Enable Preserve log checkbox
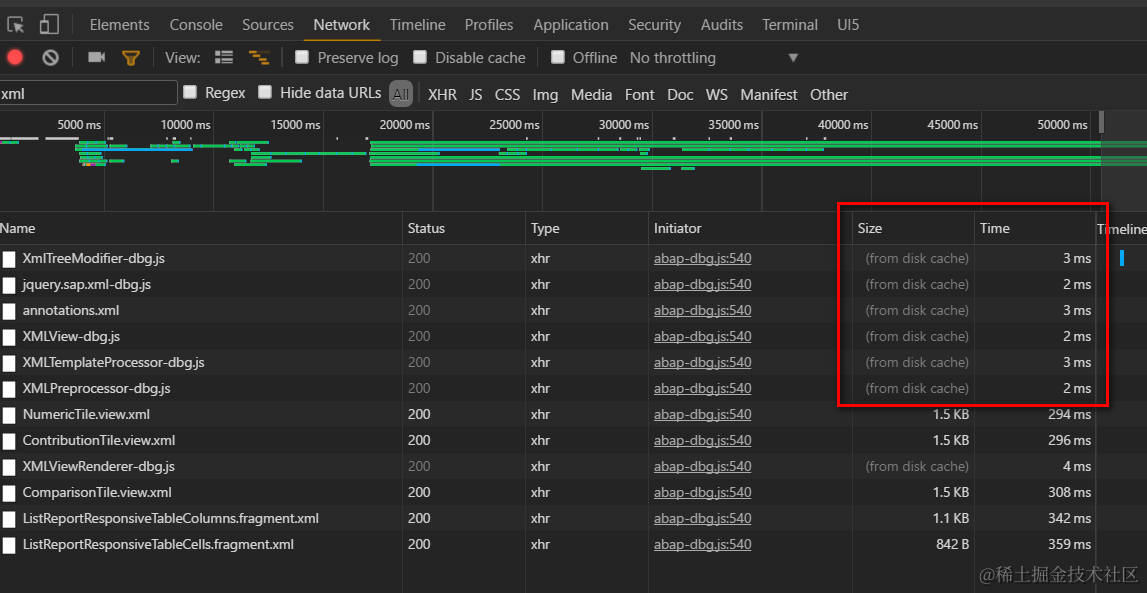Viewport: 1147px width, 593px height. pos(301,57)
